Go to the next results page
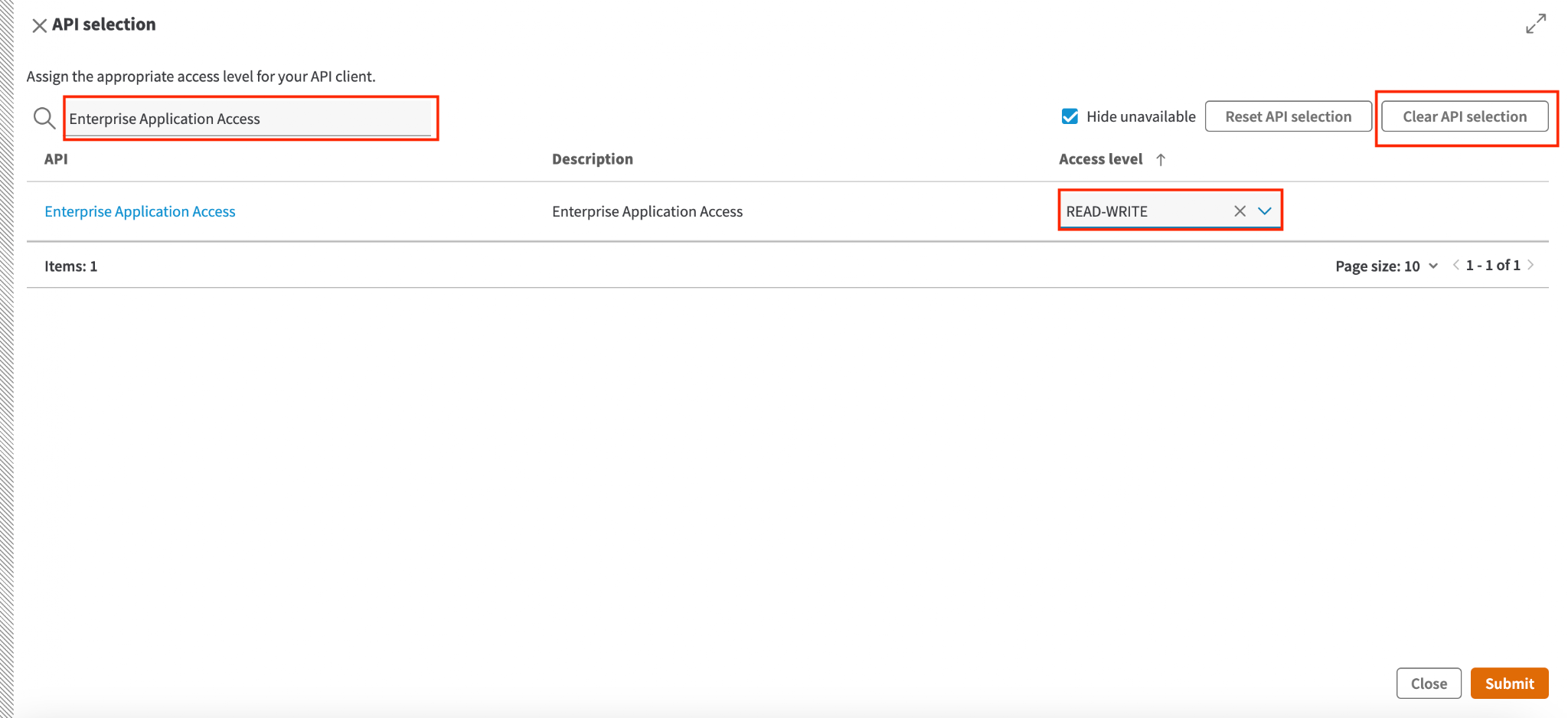This screenshot has height=718, width=1568. [1530, 265]
